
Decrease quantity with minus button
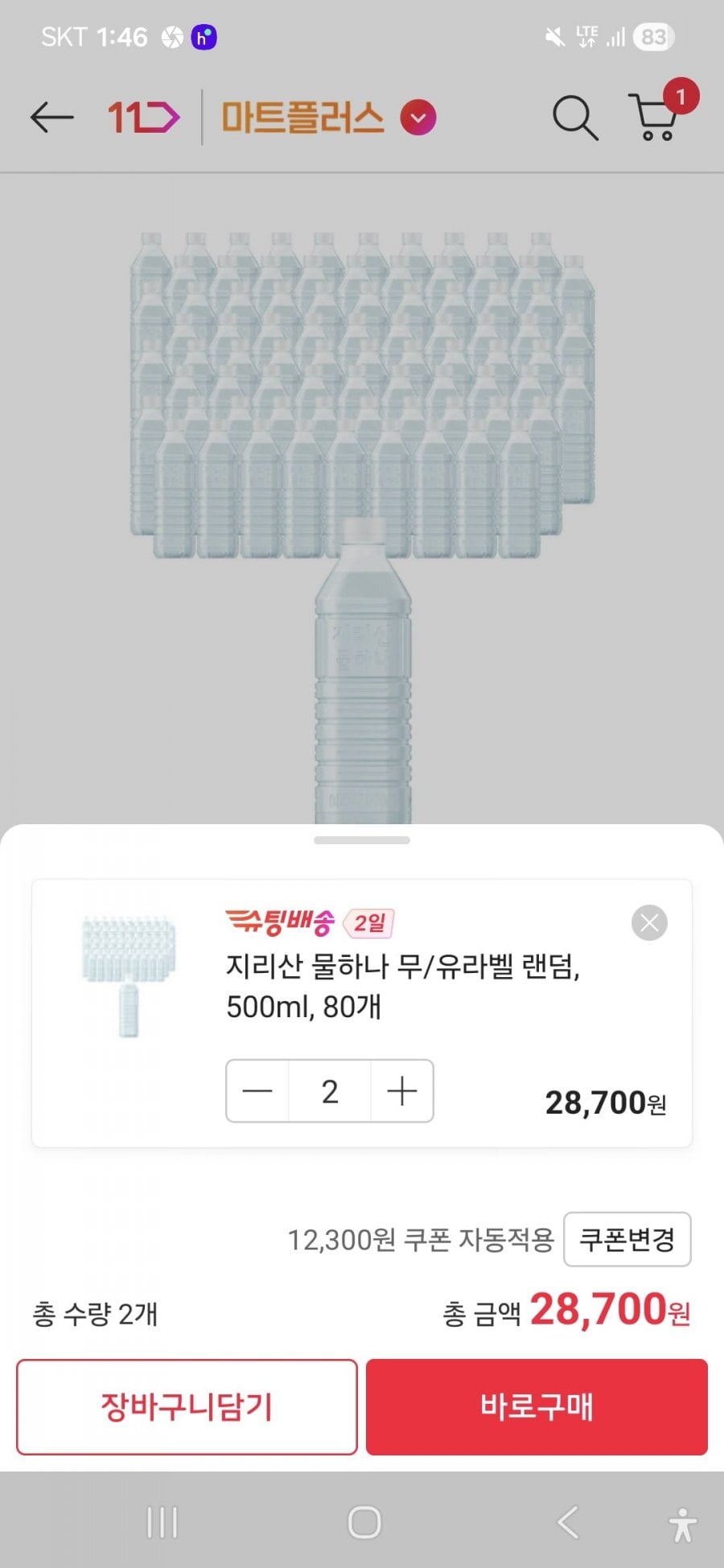[x=257, y=1091]
